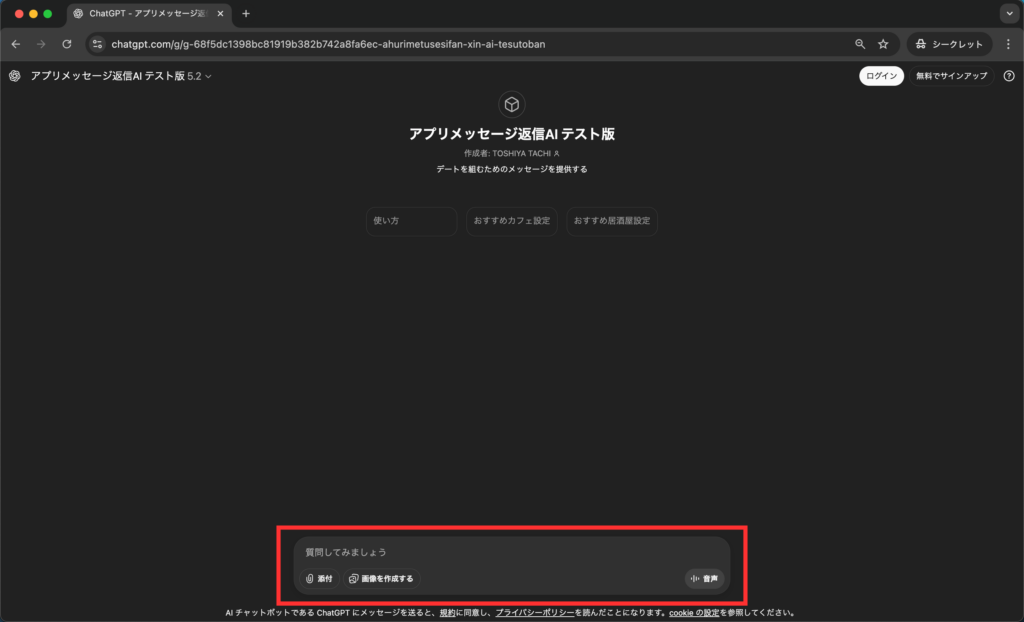The image size is (1024, 622).
Task: Choose the 使い方 suggestion prompt
Action: point(411,221)
